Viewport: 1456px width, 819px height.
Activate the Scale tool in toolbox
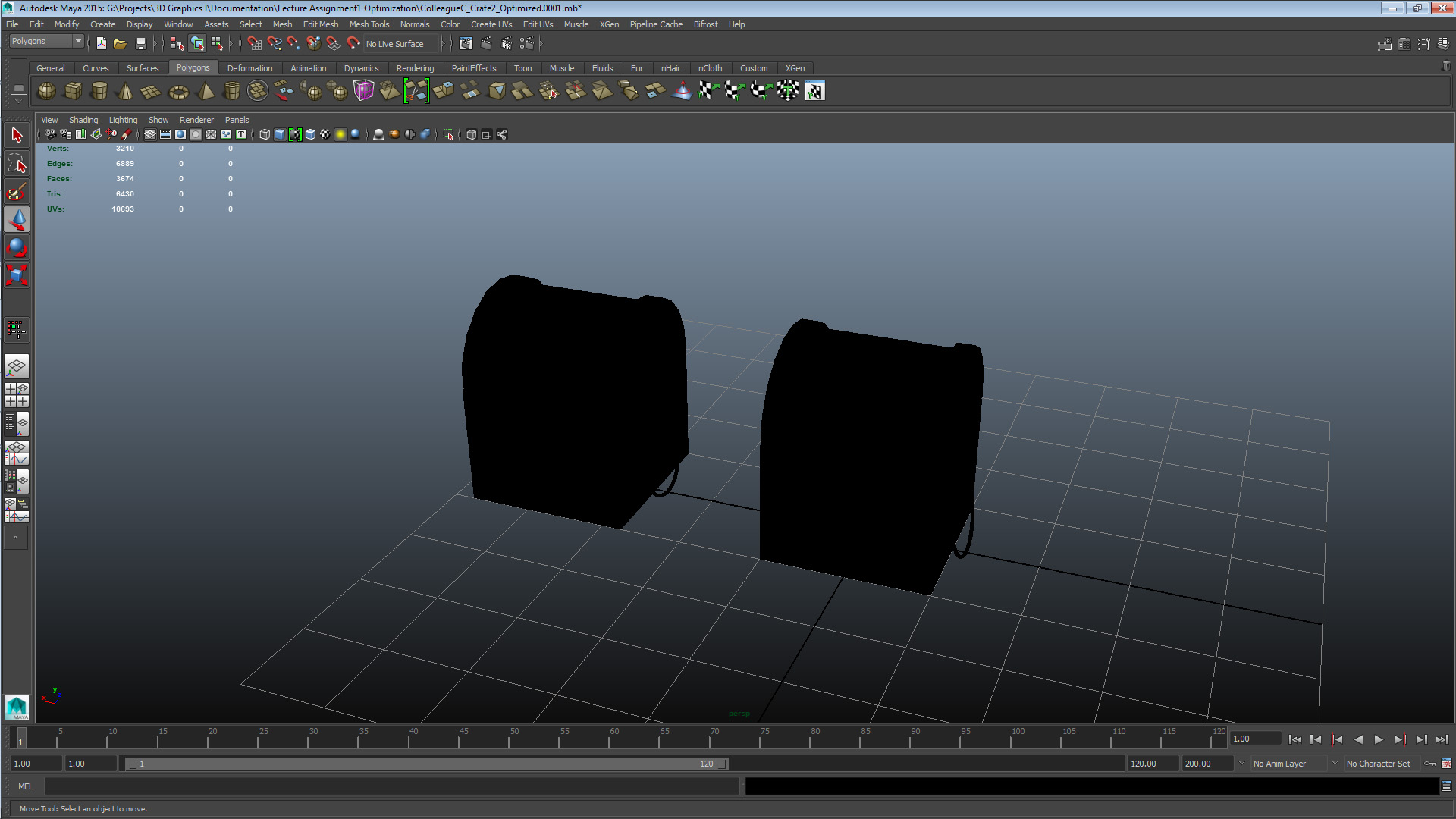[17, 275]
